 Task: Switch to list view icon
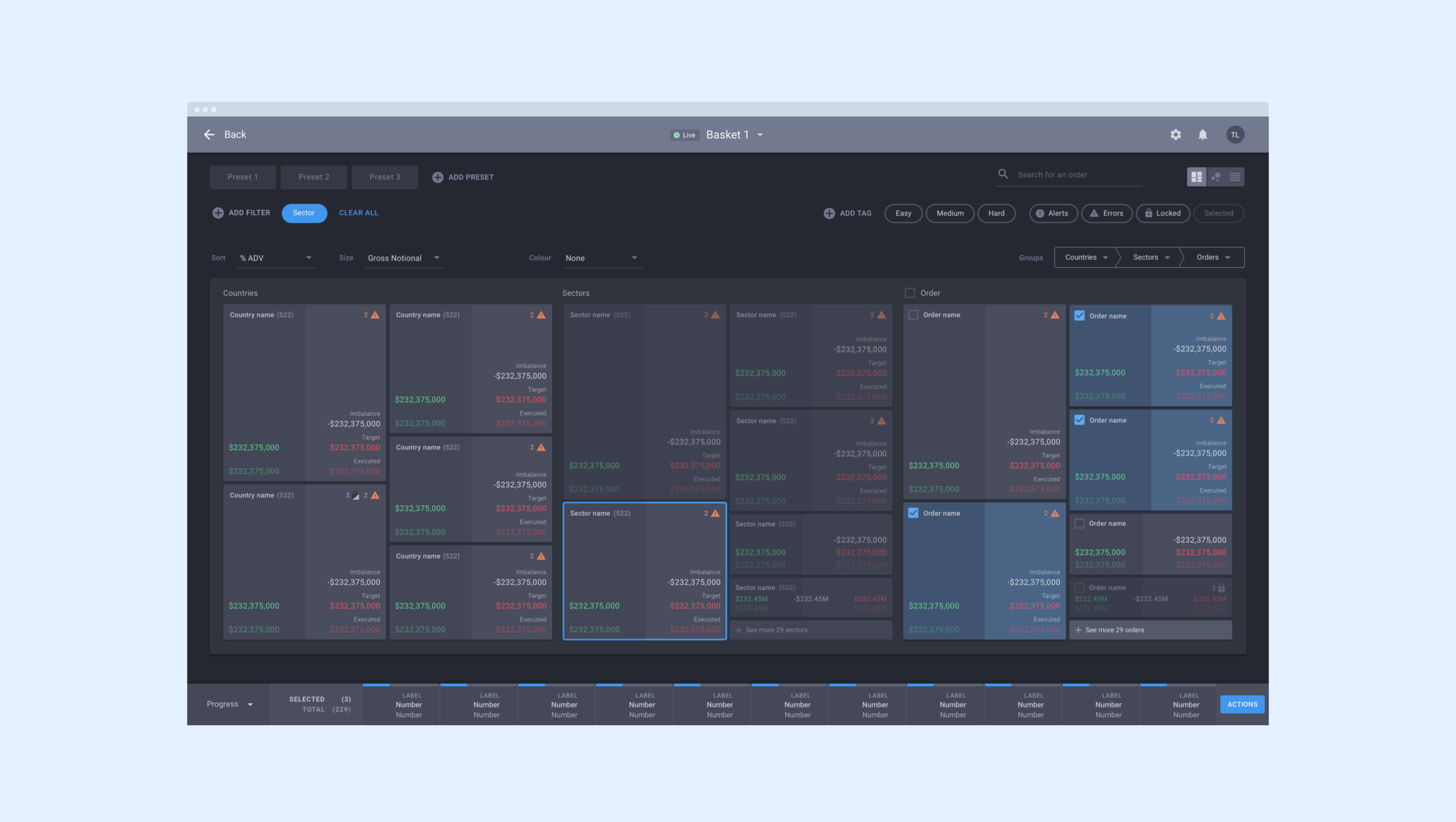pos(1235,177)
